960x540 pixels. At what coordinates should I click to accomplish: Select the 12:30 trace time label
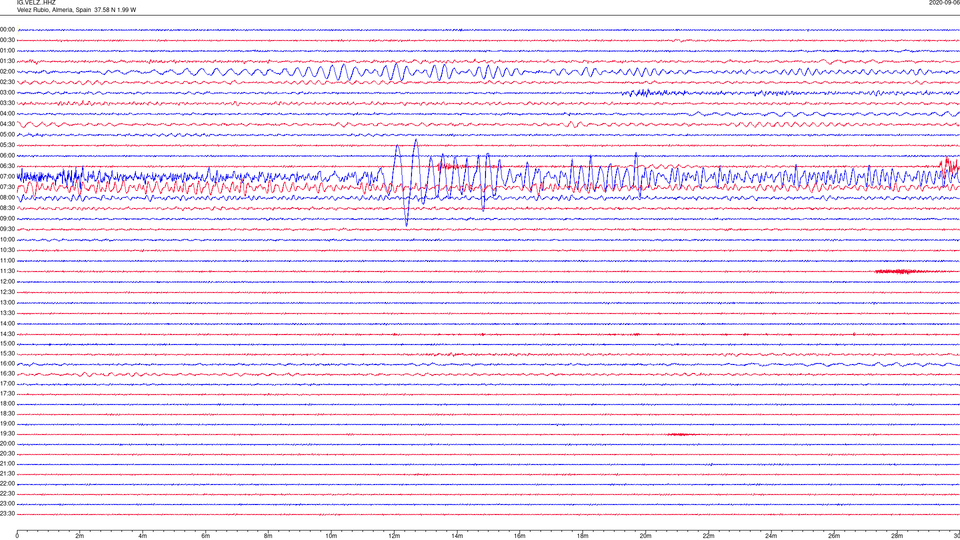8,292
